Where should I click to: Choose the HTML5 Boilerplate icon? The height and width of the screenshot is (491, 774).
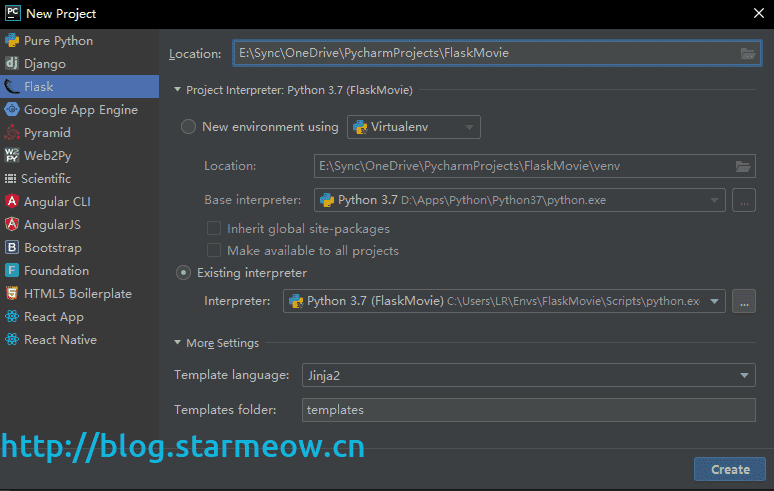pos(12,294)
